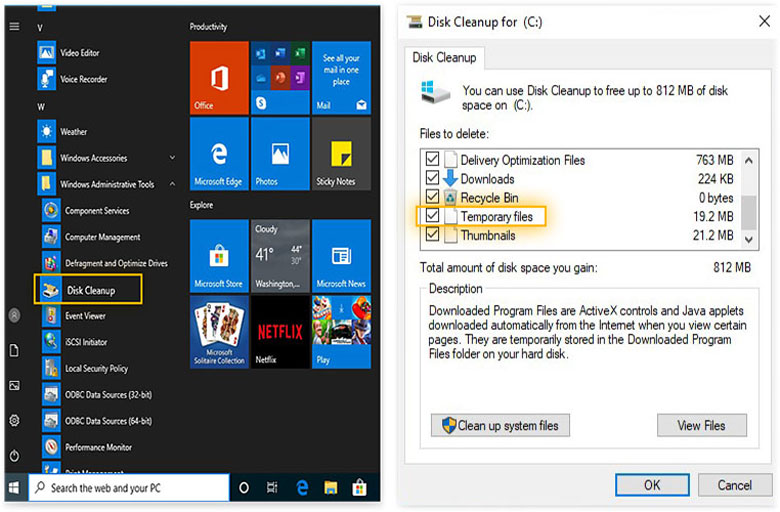
Task: Launch Microsoft Solitaire Collection tile
Action: 219,331
